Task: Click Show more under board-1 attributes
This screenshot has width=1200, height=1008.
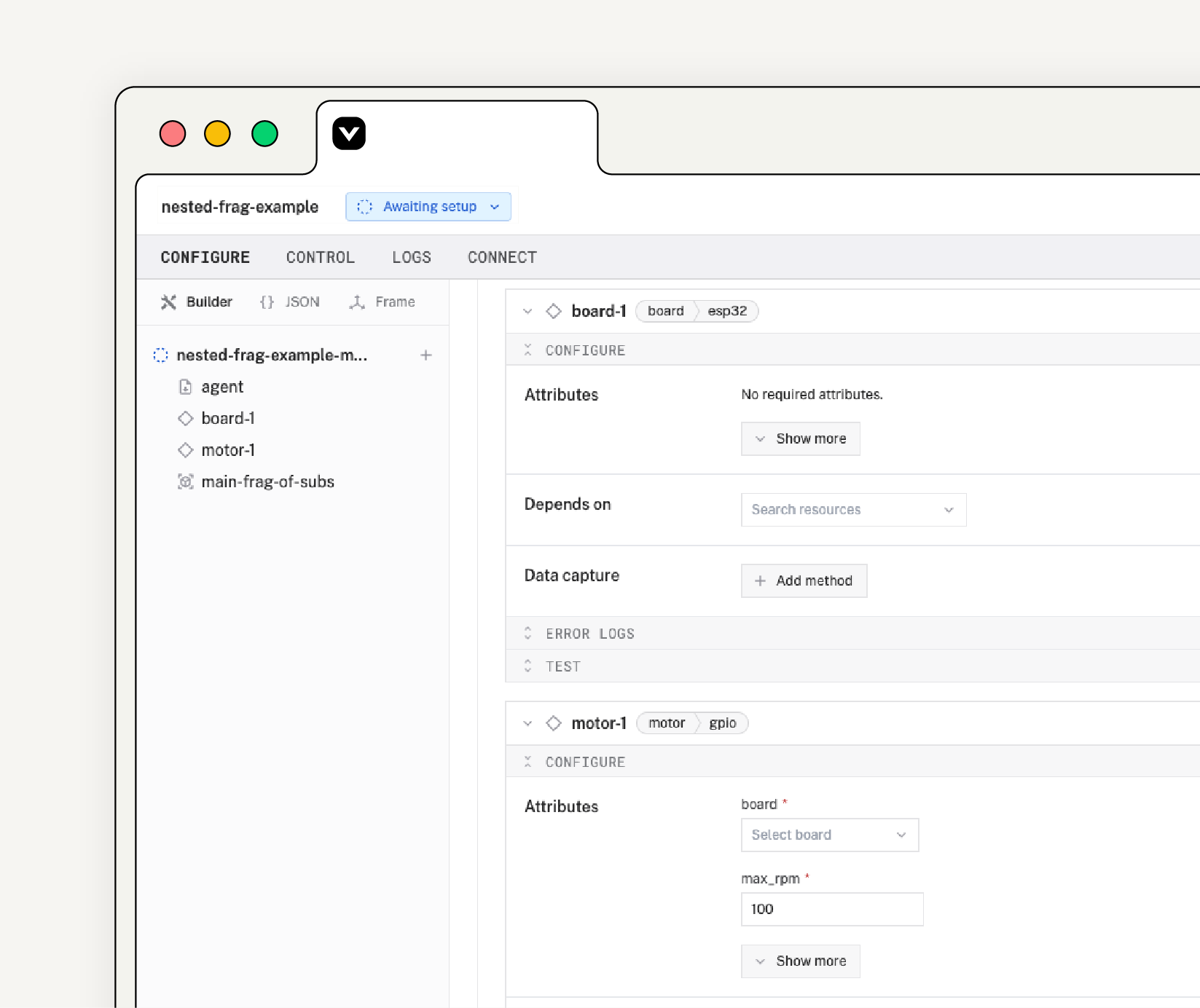Action: 800,438
